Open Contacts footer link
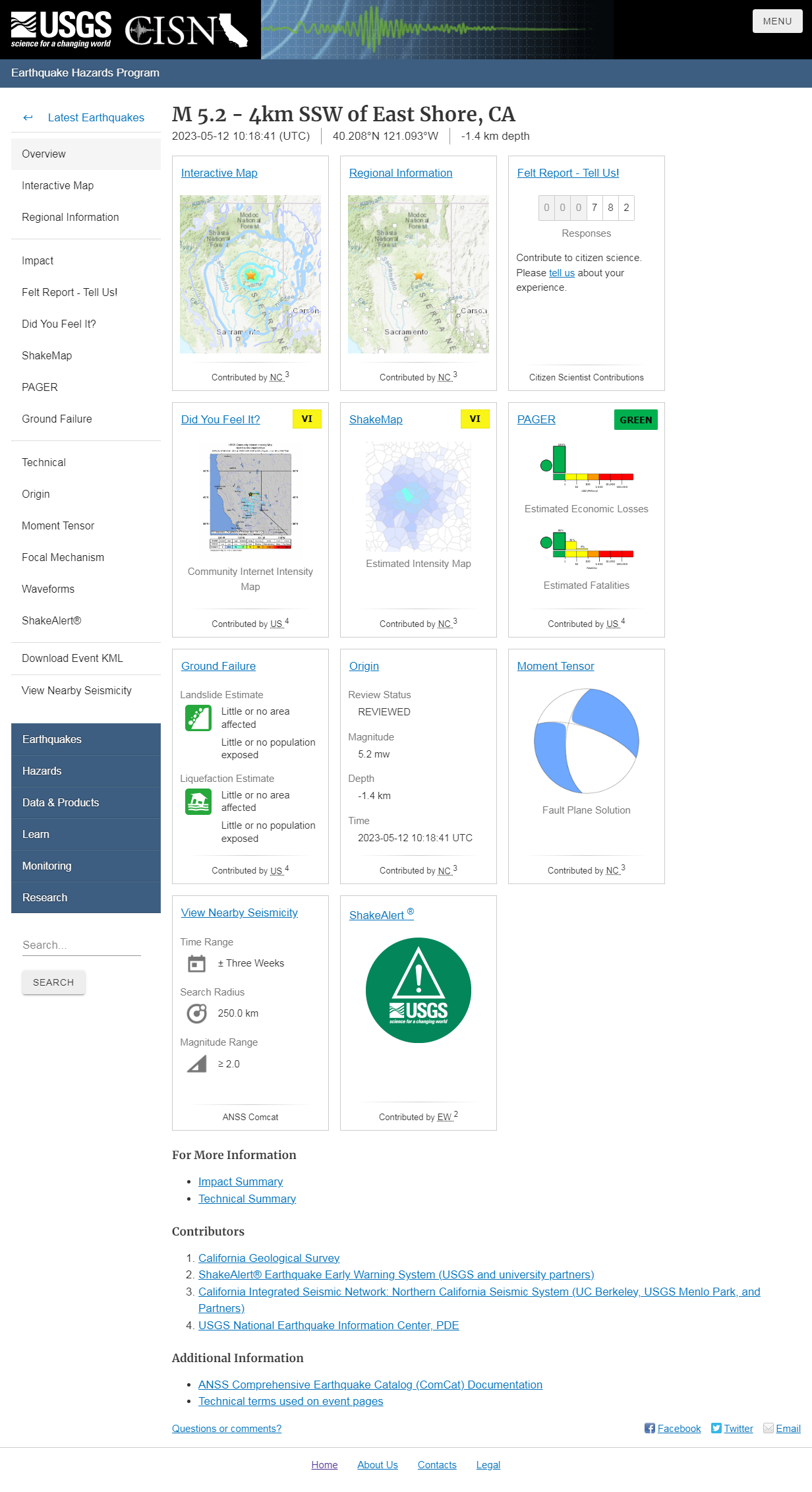 click(437, 1464)
